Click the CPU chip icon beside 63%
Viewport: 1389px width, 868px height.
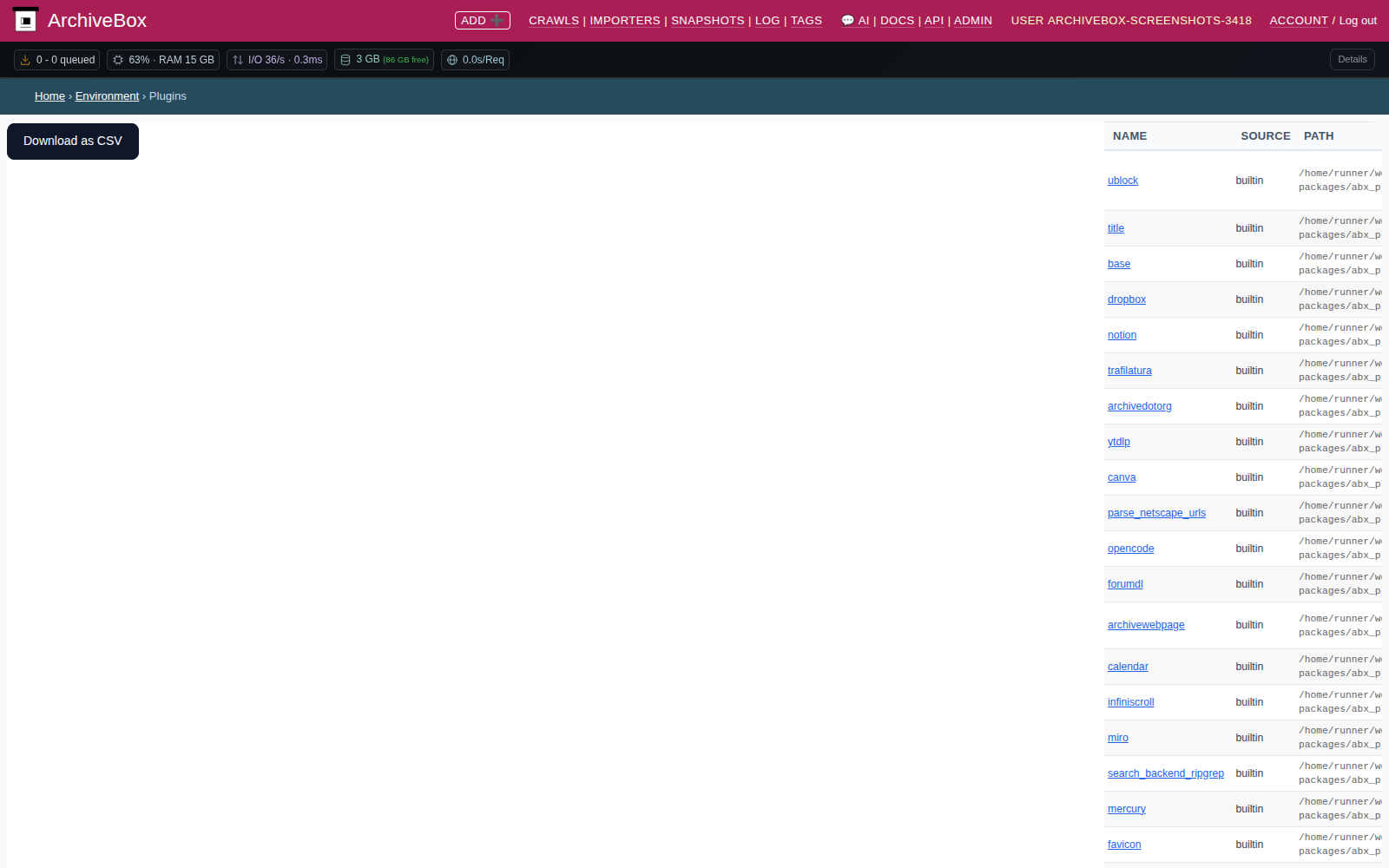point(118,60)
